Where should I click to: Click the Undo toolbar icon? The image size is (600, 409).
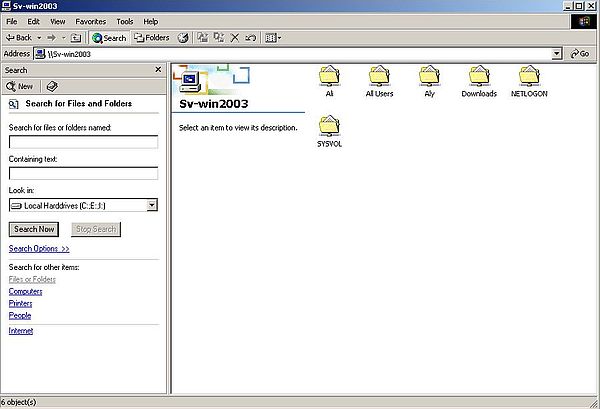[250, 38]
